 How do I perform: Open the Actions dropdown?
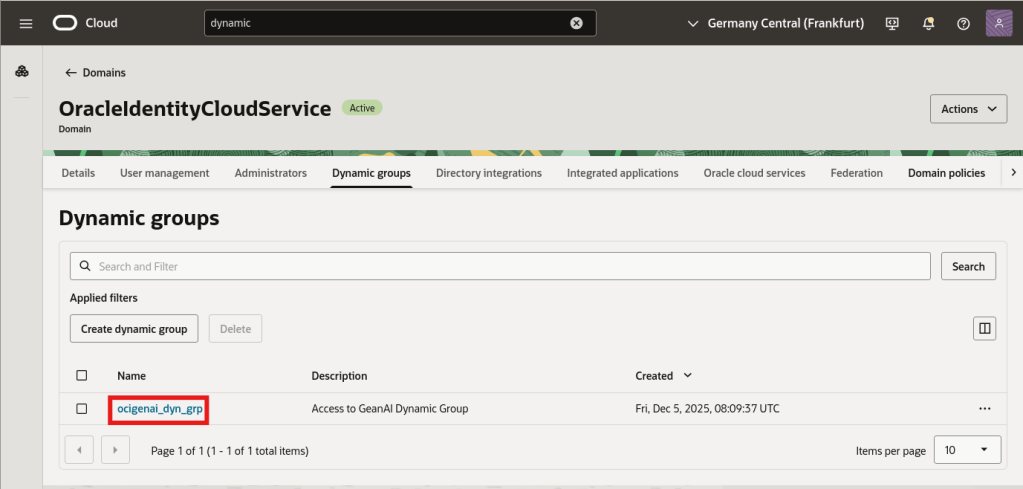coord(968,109)
